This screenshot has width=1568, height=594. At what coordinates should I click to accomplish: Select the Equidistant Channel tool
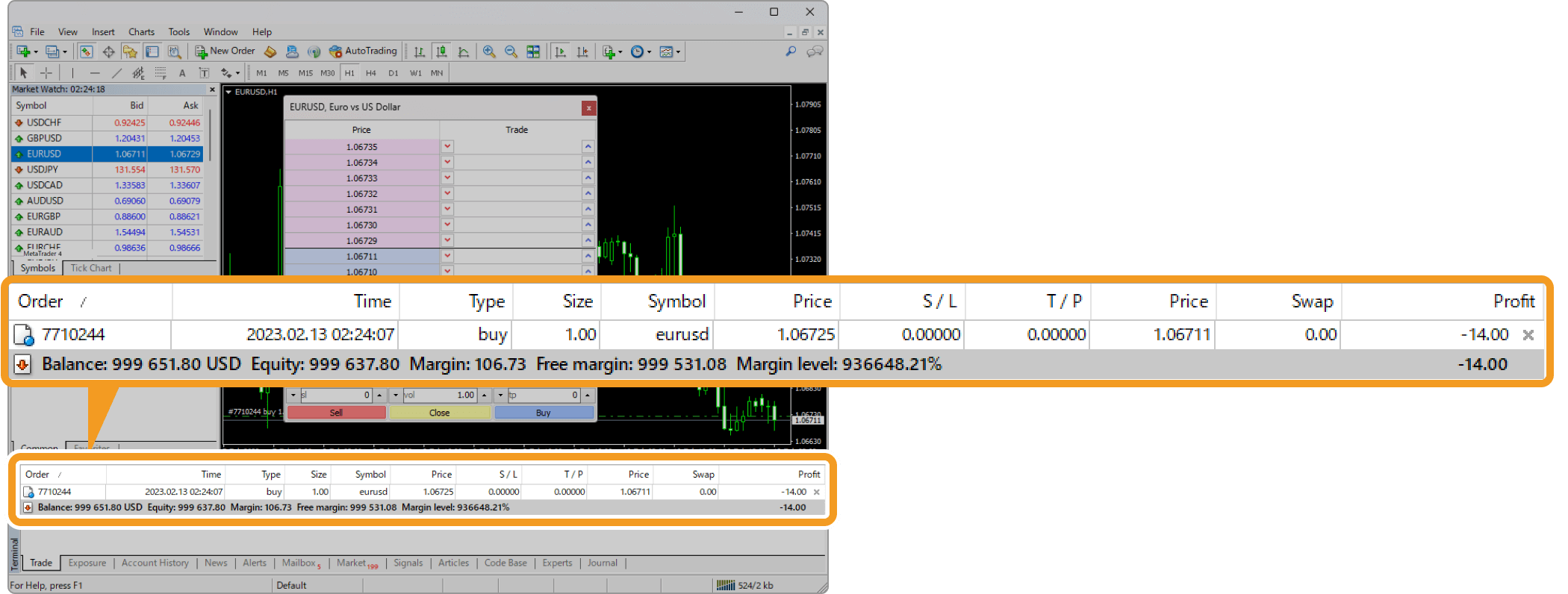click(x=138, y=72)
